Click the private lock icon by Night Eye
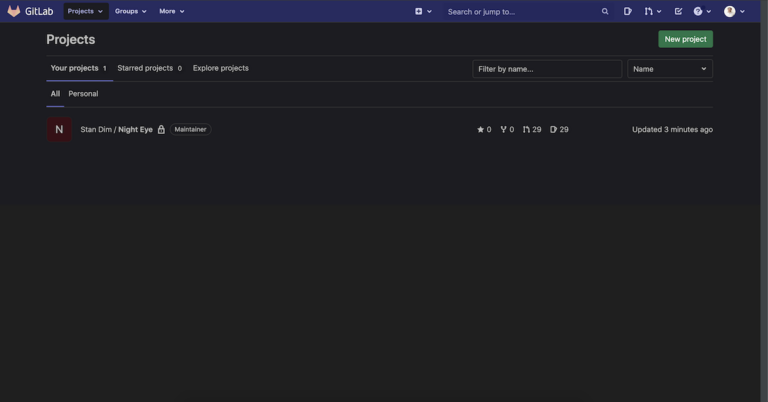 click(x=161, y=129)
